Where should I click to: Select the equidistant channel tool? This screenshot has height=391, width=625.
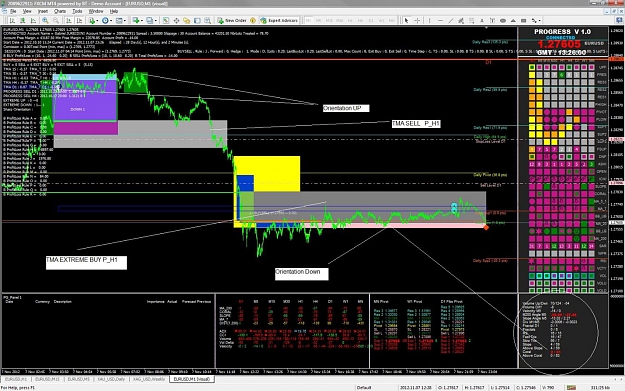[461, 20]
